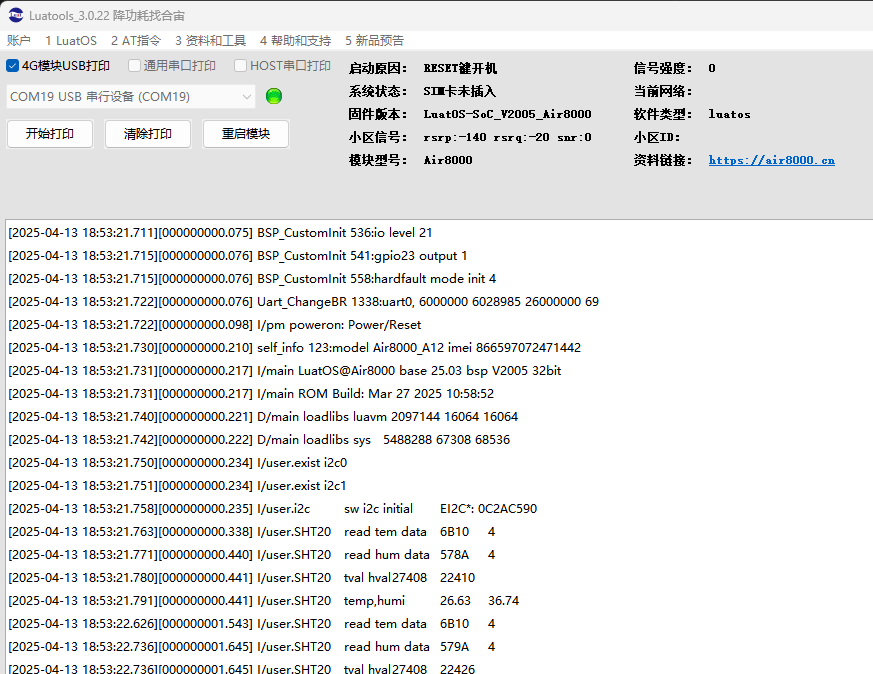This screenshot has height=674, width=873.
Task: Open the 5 新品预告 menu
Action: (x=374, y=41)
